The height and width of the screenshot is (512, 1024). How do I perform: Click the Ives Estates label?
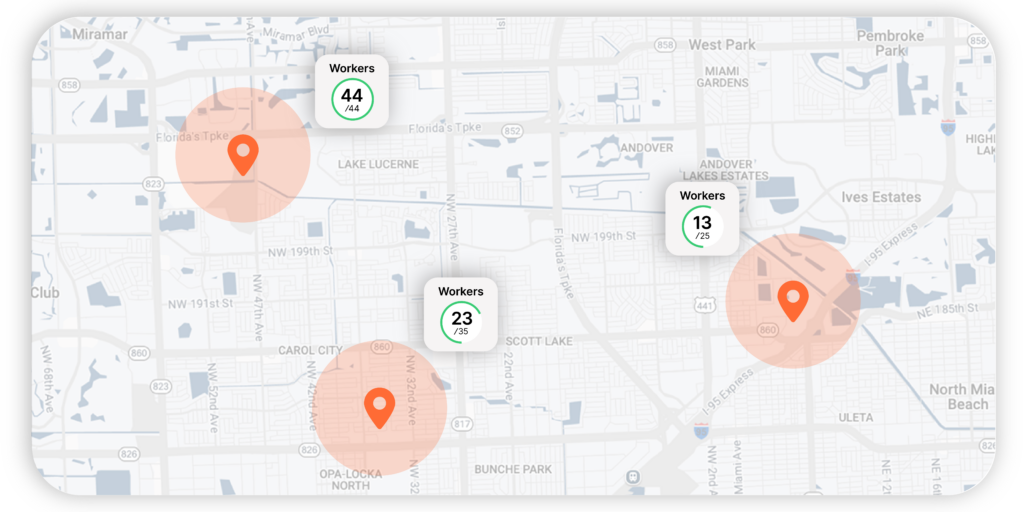coord(881,197)
